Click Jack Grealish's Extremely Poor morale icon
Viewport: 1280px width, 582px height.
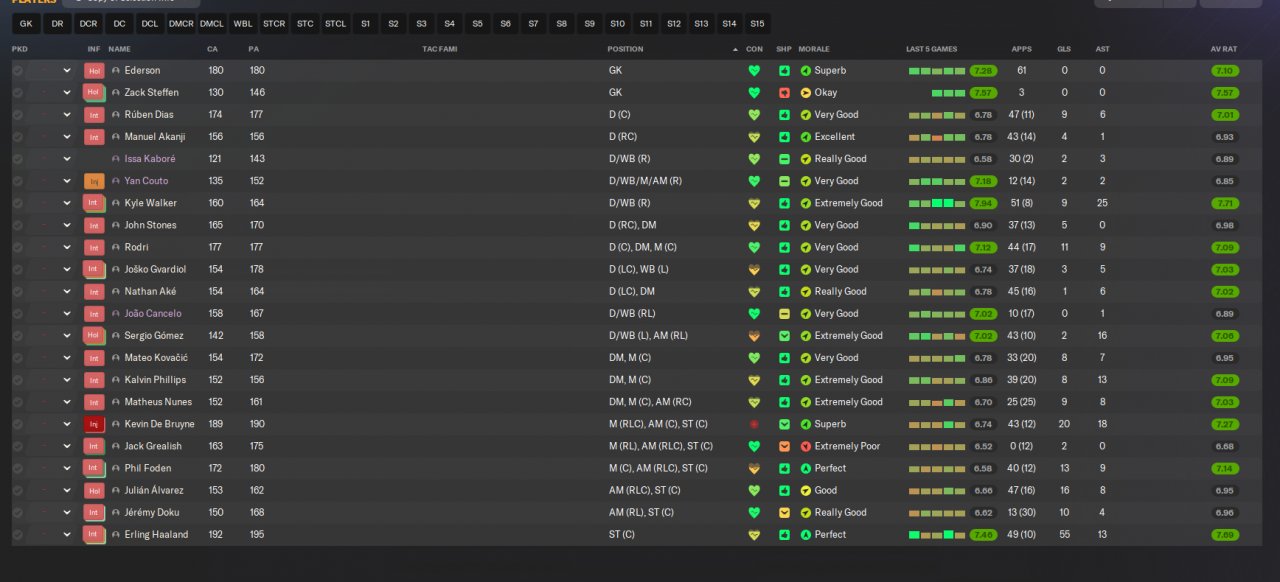[806, 446]
